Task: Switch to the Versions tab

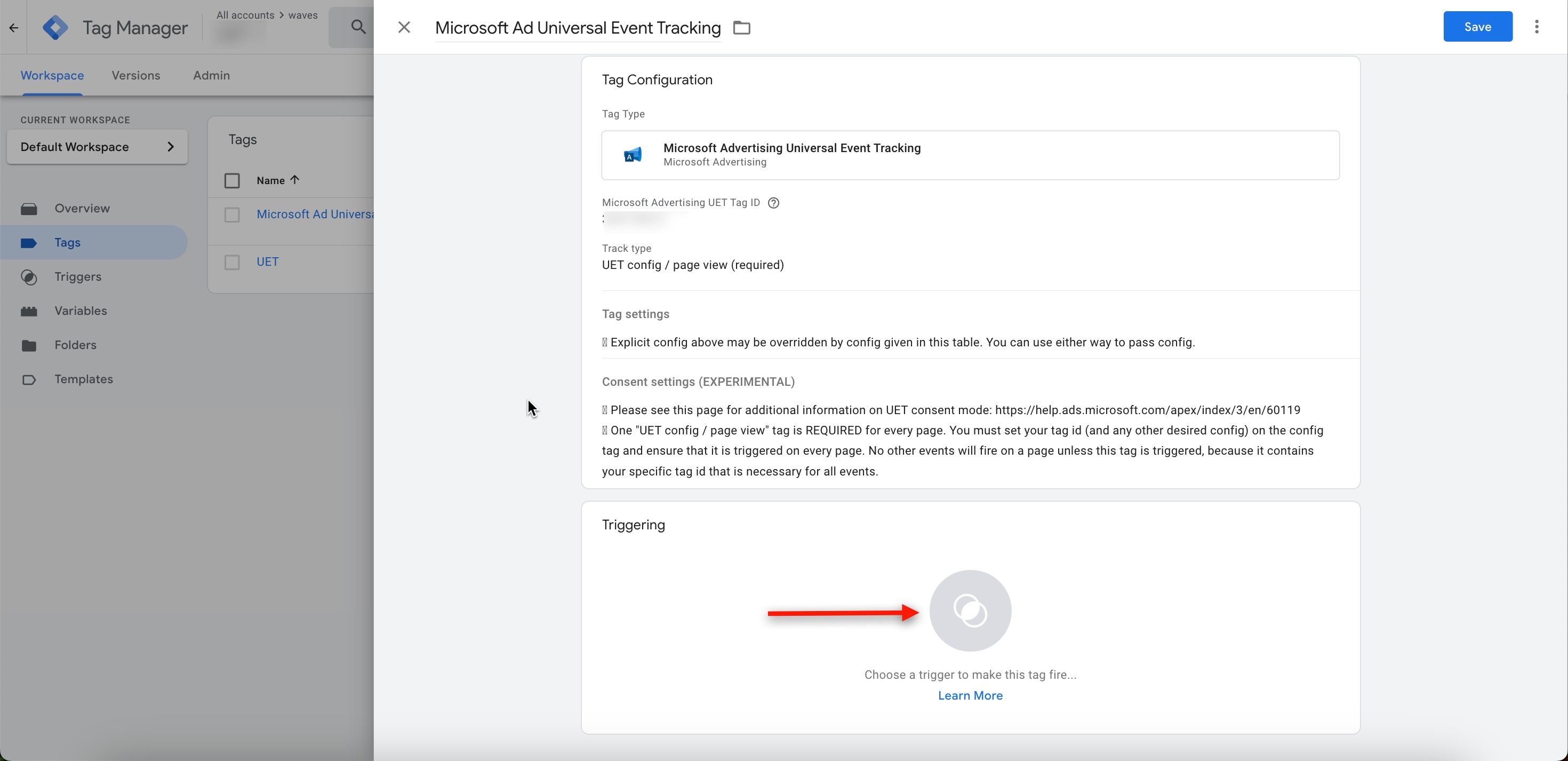Action: pyautogui.click(x=136, y=76)
